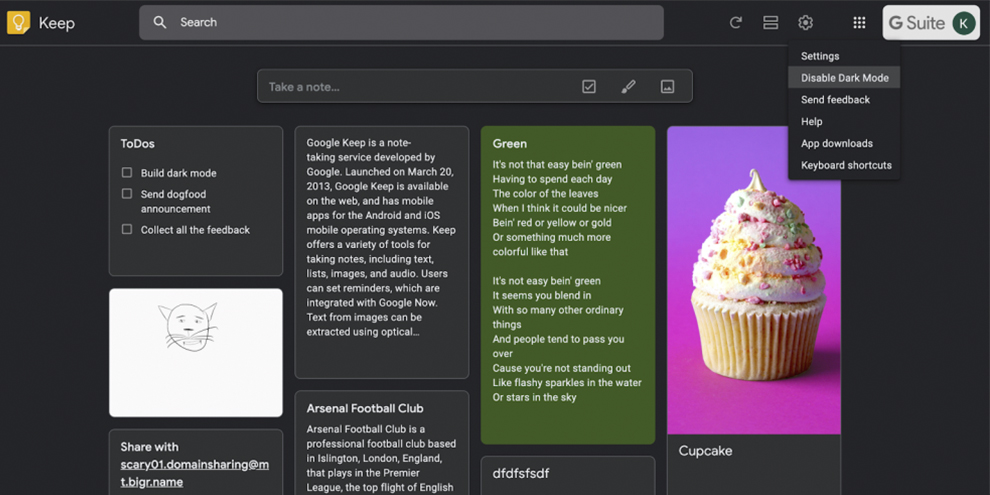Click the Cupcake caption text
The width and height of the screenshot is (990, 495).
[x=705, y=451]
